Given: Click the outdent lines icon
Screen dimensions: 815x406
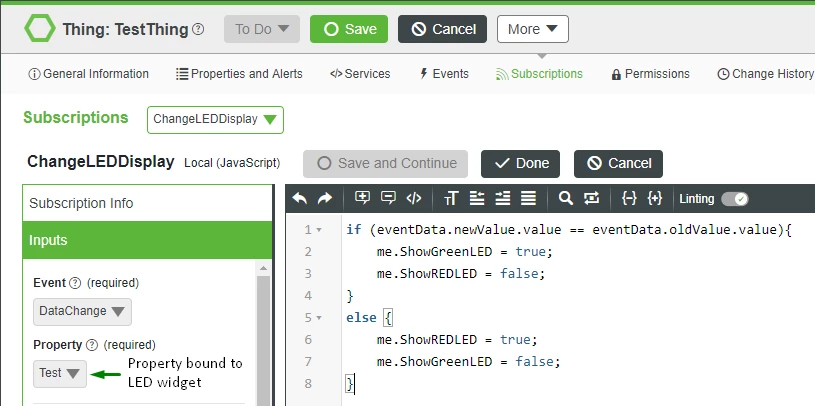Looking at the screenshot, I should pyautogui.click(x=477, y=198).
